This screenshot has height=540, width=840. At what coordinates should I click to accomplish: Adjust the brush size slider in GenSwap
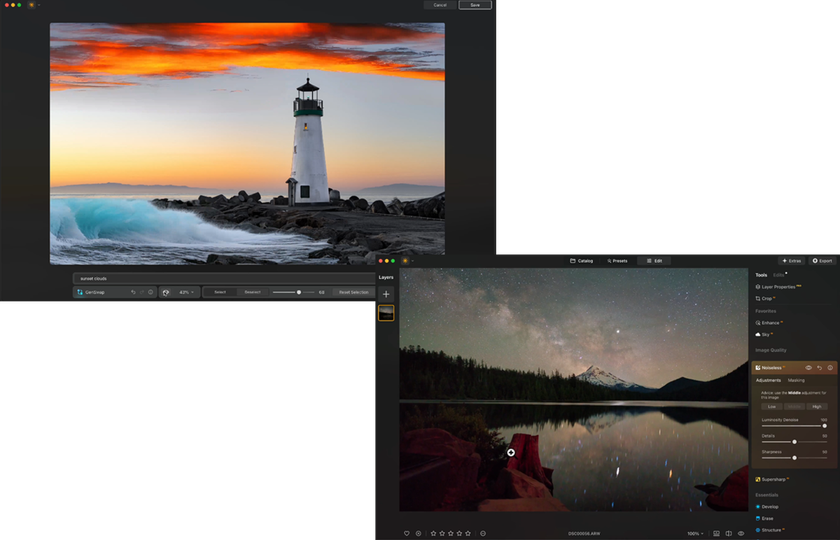coord(294,292)
